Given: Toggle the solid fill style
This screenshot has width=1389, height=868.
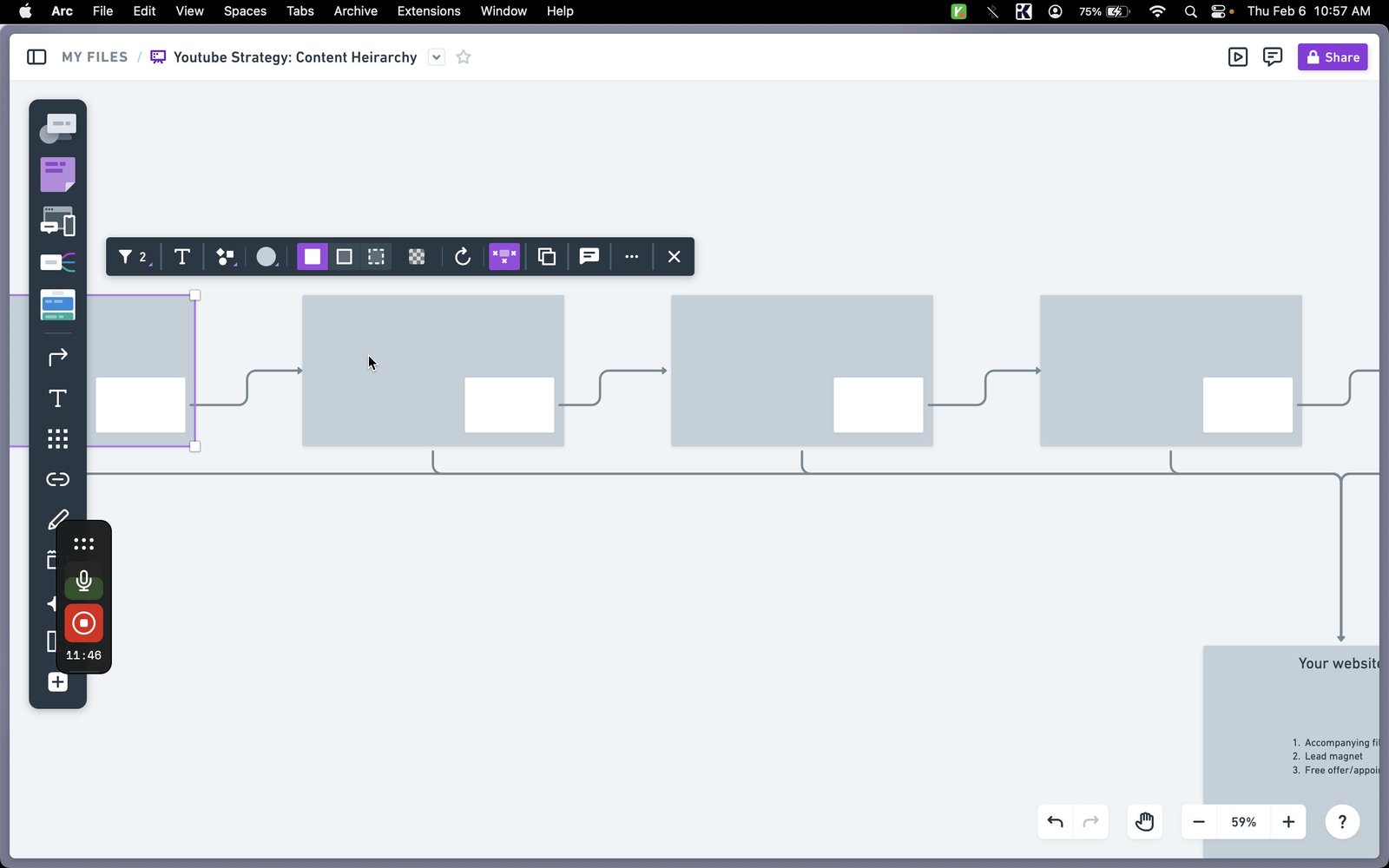Looking at the screenshot, I should click(x=313, y=257).
